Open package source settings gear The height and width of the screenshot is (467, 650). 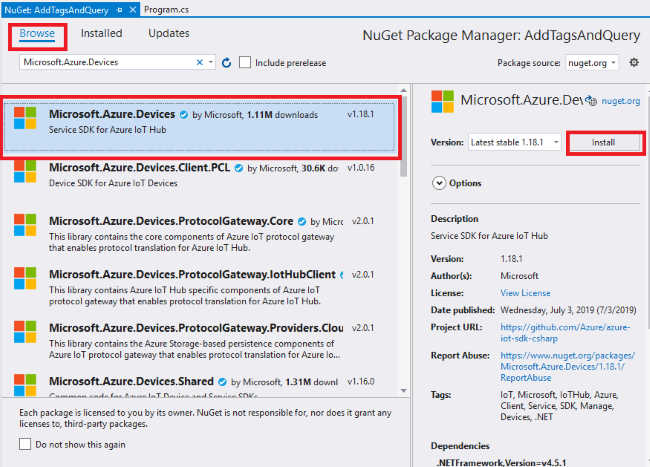pos(634,63)
